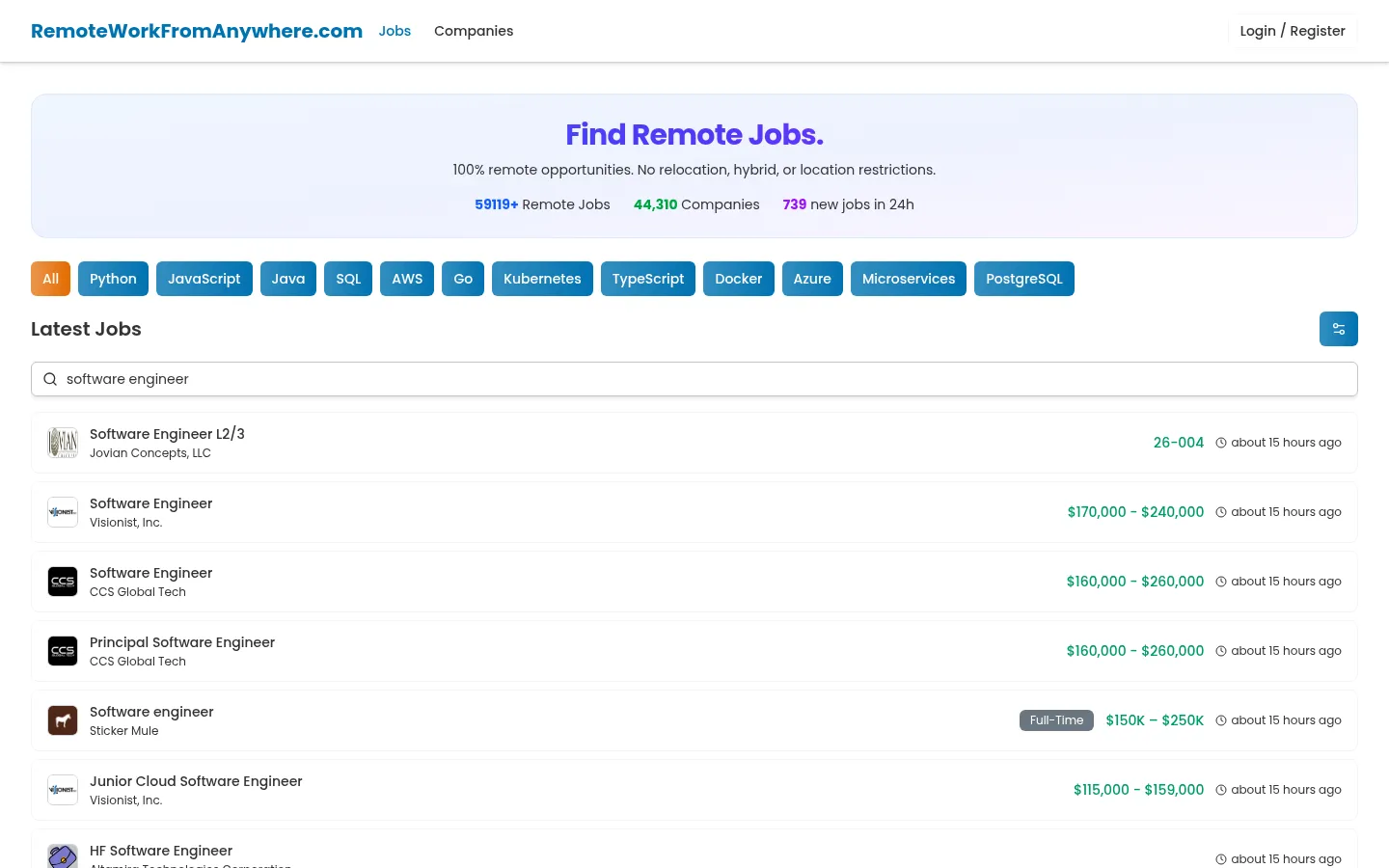This screenshot has height=868, width=1389.
Task: Click CCS logo beside Principal Software Engineer
Action: 63,651
